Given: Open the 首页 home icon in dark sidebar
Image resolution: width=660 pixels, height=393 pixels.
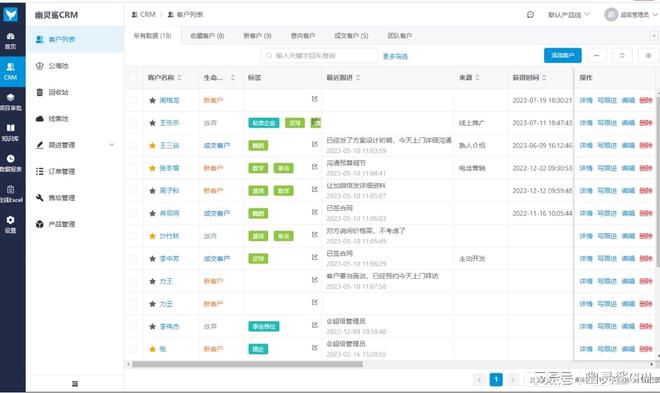Looking at the screenshot, I should click(11, 41).
